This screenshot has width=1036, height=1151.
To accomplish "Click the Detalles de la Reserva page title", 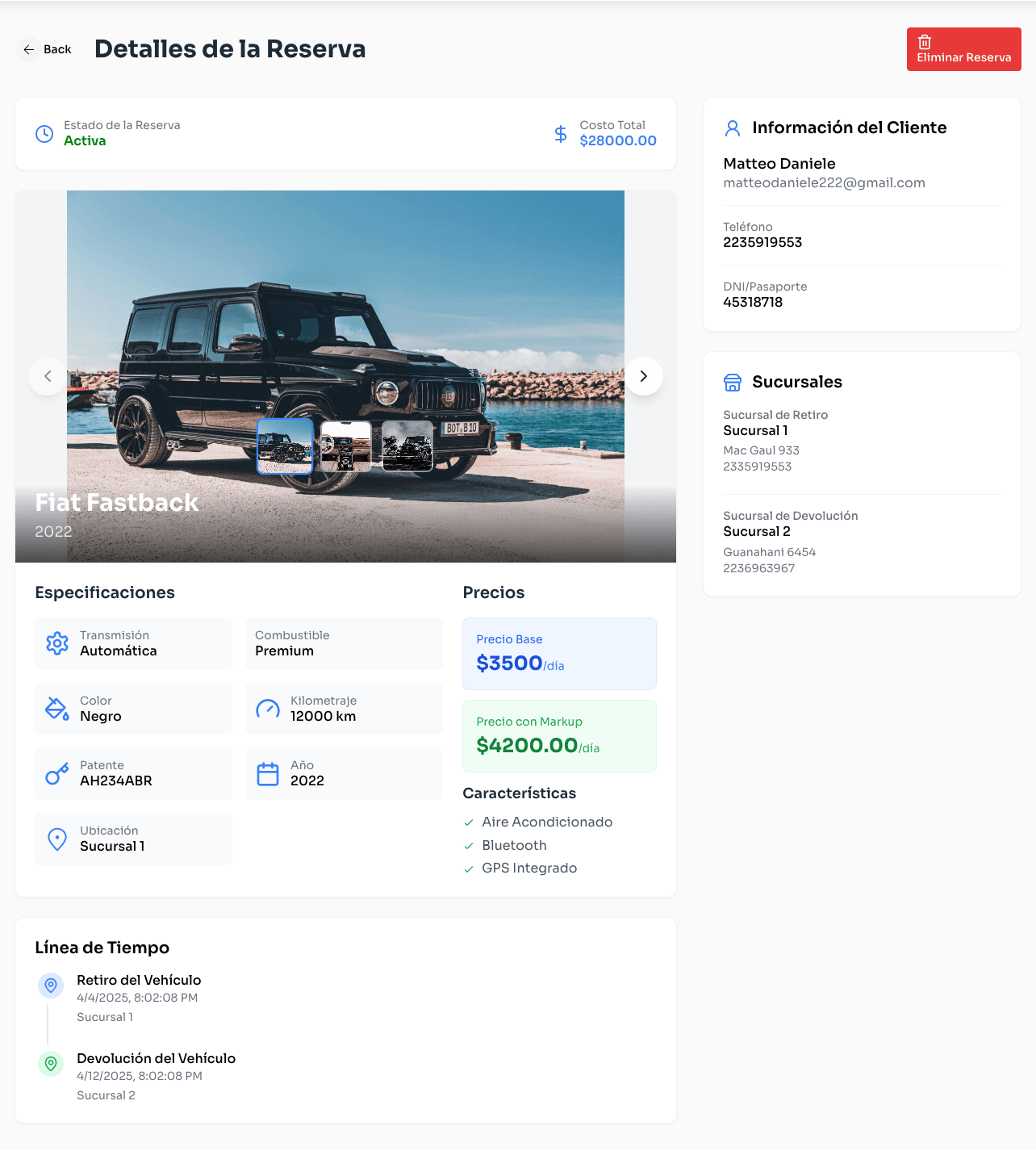I will pos(230,49).
